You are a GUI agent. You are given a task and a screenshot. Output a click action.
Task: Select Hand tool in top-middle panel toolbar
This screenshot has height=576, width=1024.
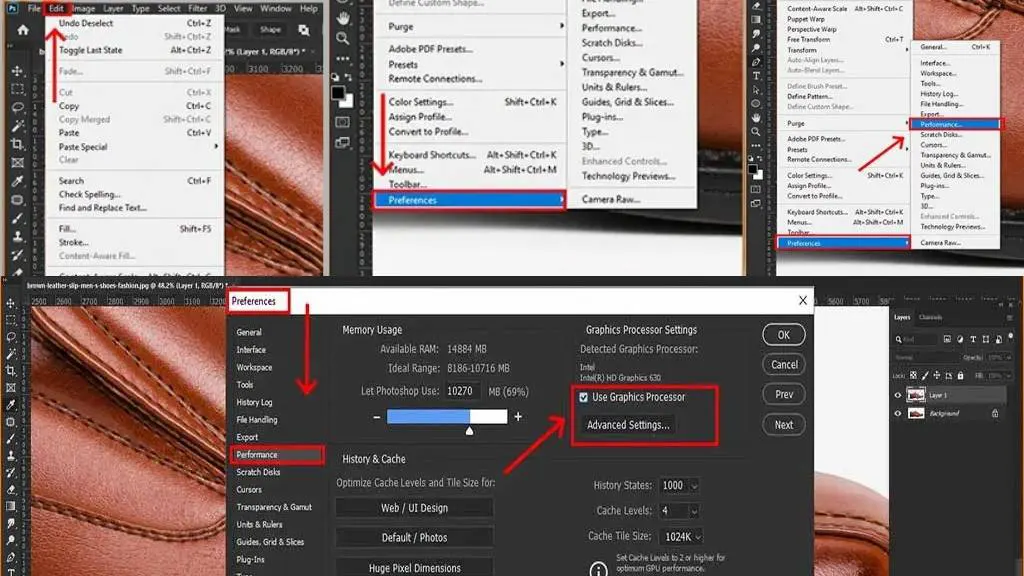point(343,18)
